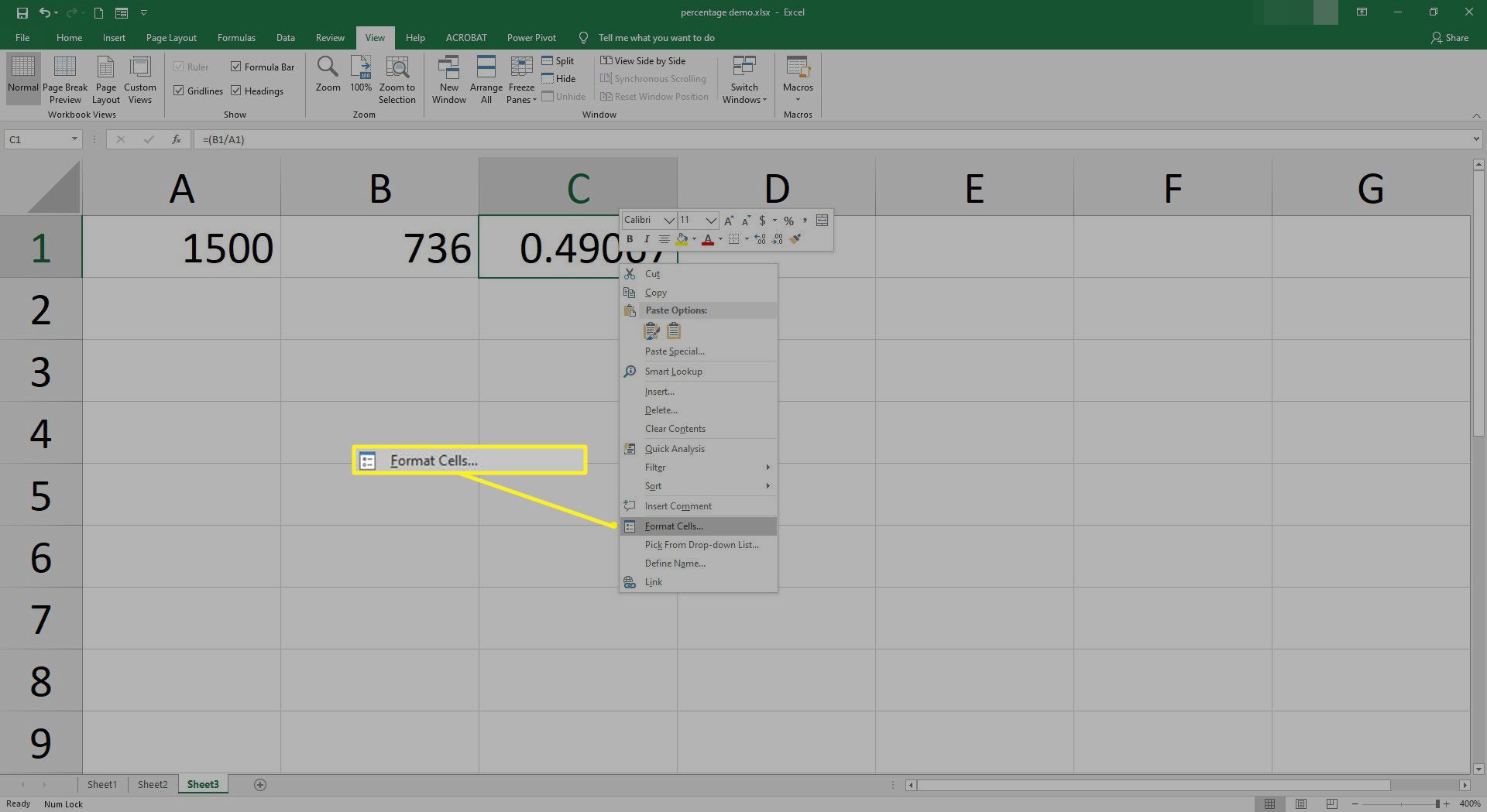
Task: Click Zoom to Selection
Action: click(x=397, y=80)
